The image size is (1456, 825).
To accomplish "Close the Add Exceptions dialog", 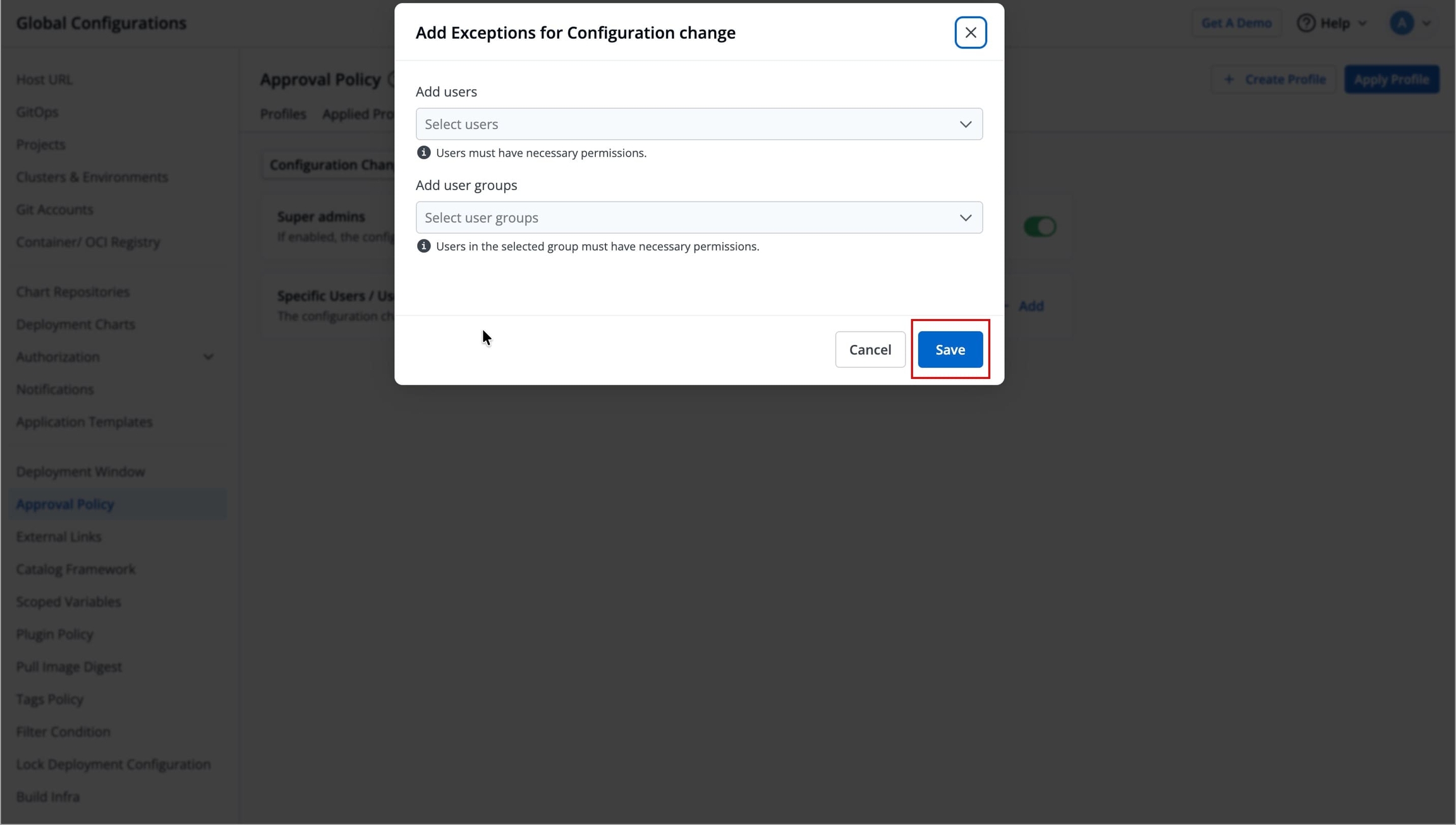I will click(x=970, y=32).
